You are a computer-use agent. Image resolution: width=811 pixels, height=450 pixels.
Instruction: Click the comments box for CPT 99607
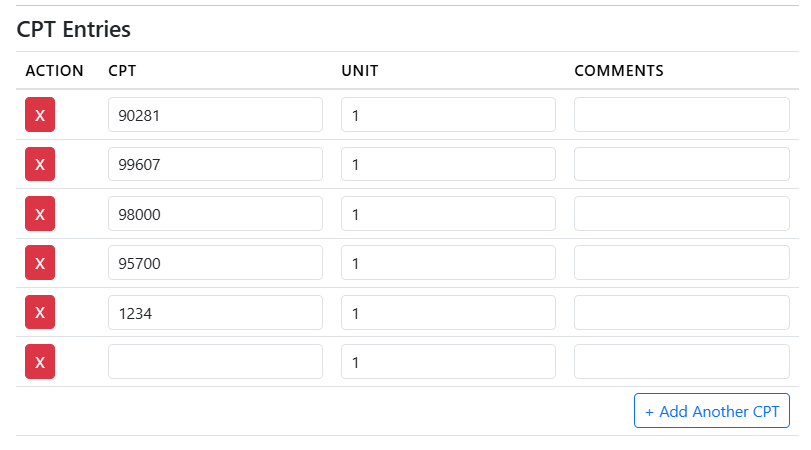point(681,164)
